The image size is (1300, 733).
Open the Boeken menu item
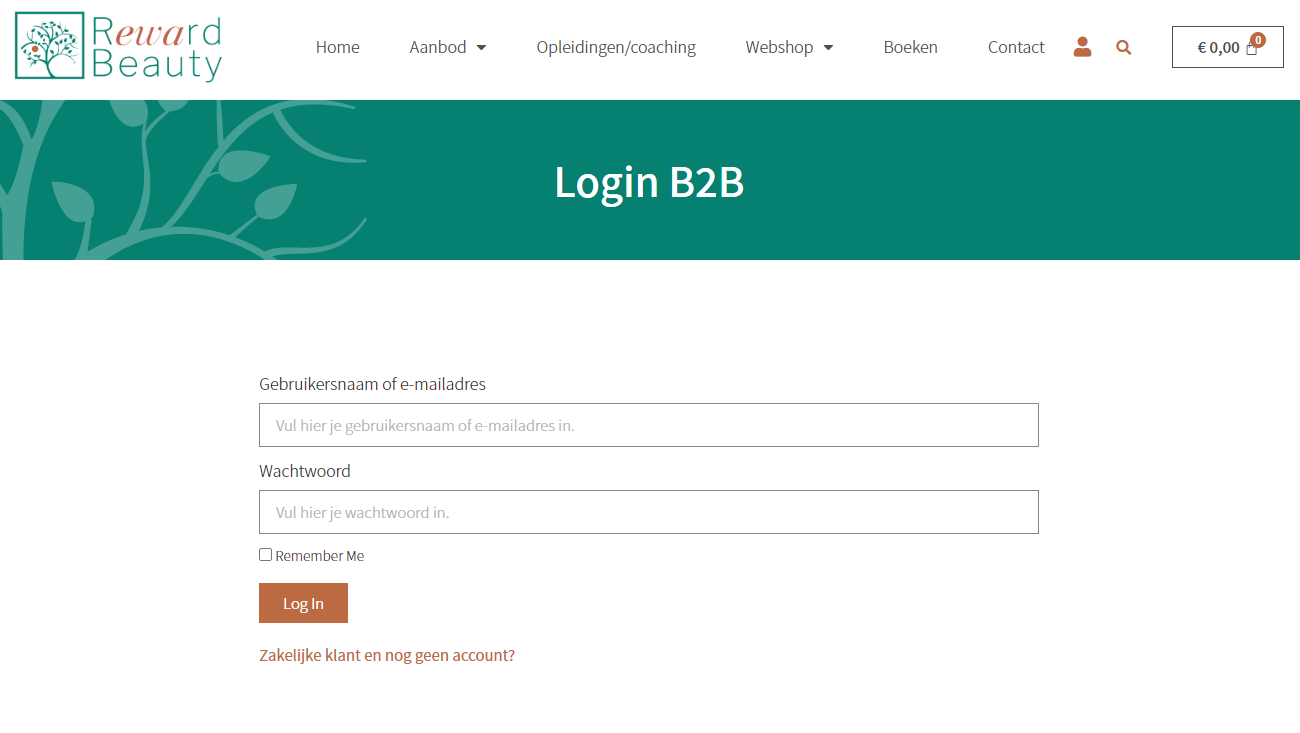tap(911, 47)
